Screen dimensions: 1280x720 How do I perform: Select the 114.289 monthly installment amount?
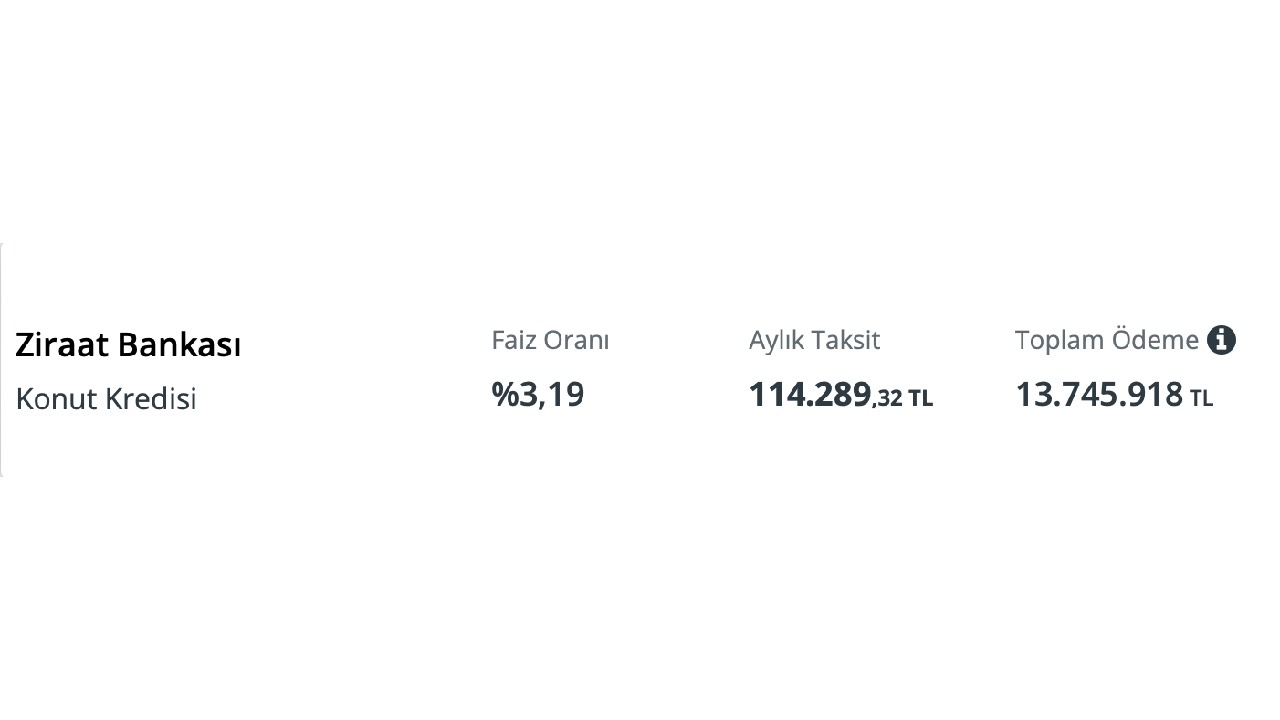click(x=809, y=395)
